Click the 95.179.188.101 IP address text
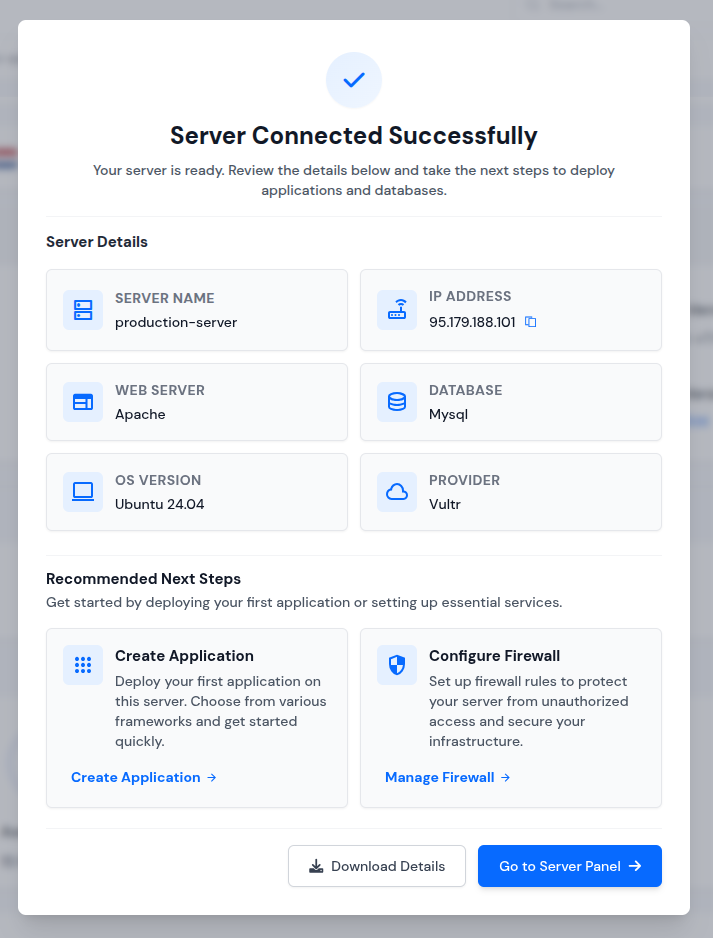This screenshot has height=938, width=713. point(471,322)
